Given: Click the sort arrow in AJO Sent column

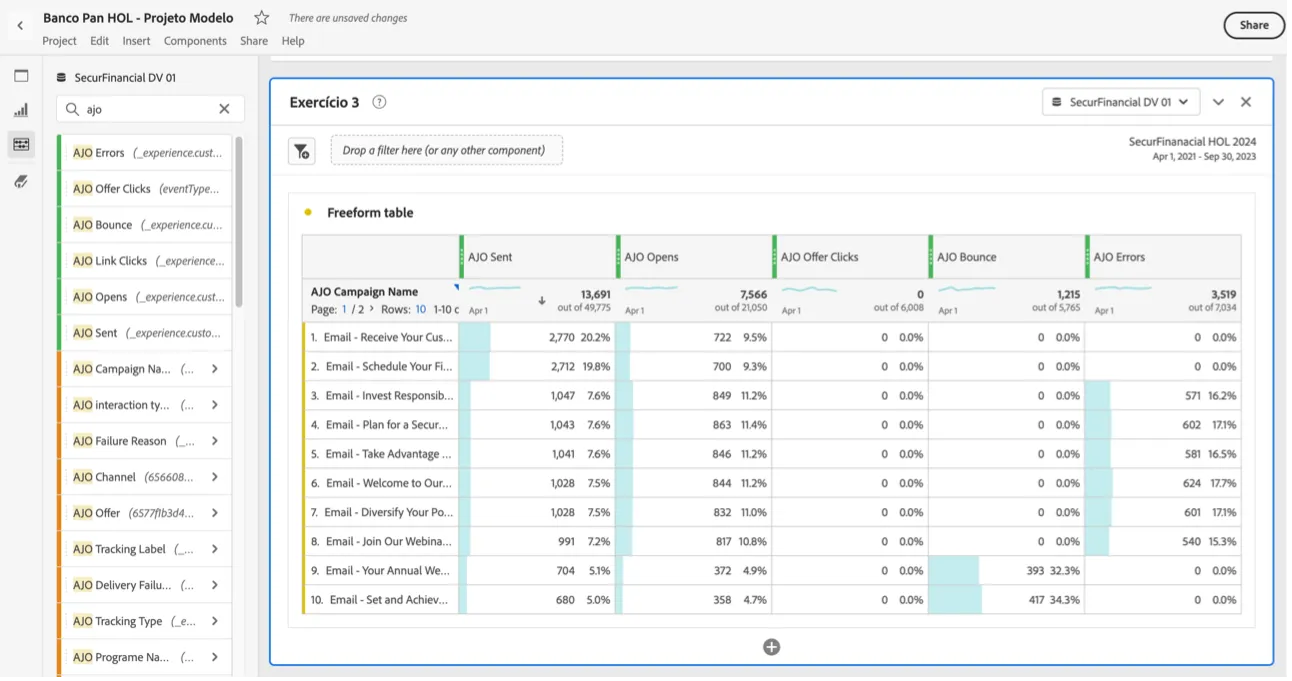Looking at the screenshot, I should click(541, 300).
